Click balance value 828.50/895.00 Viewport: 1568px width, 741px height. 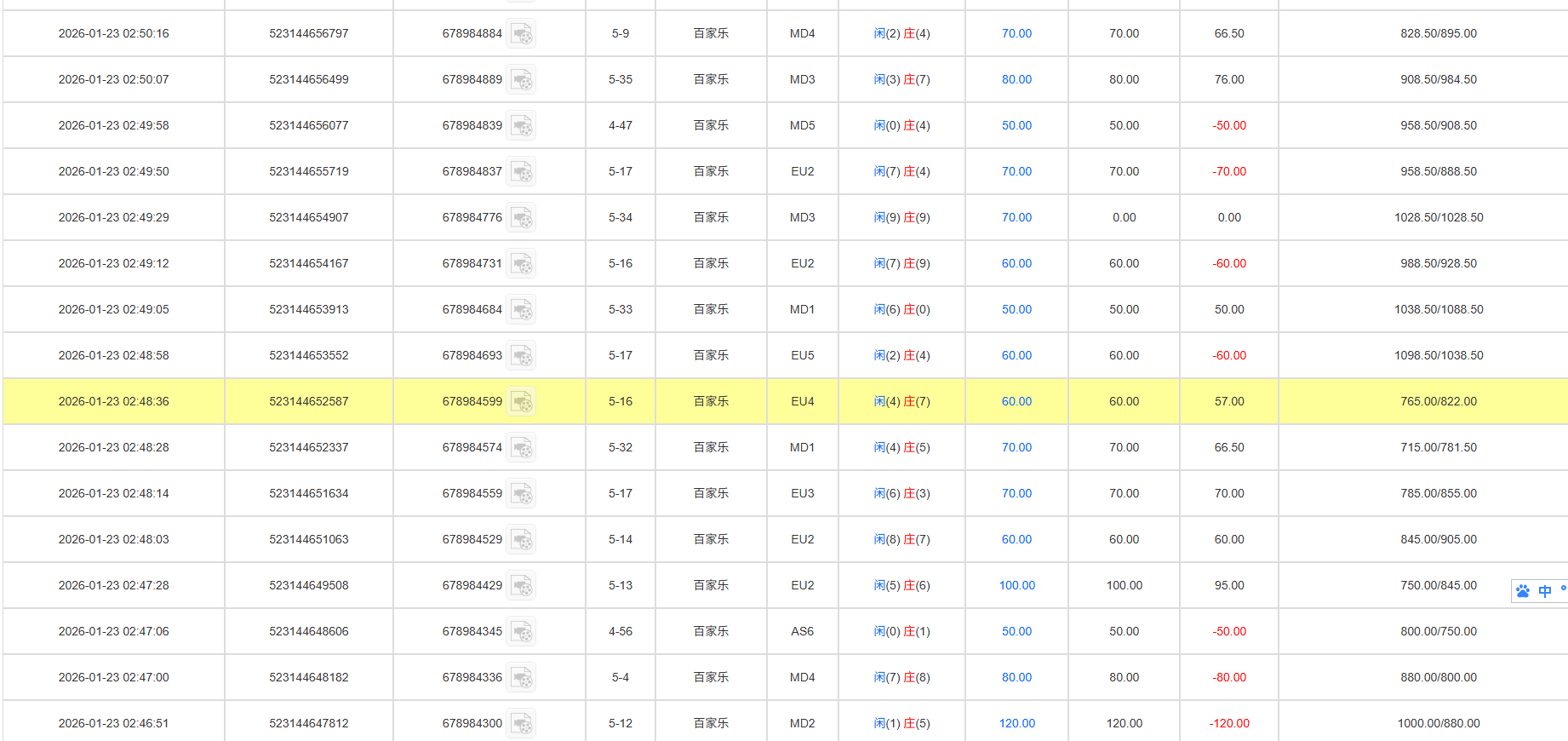pos(1439,34)
